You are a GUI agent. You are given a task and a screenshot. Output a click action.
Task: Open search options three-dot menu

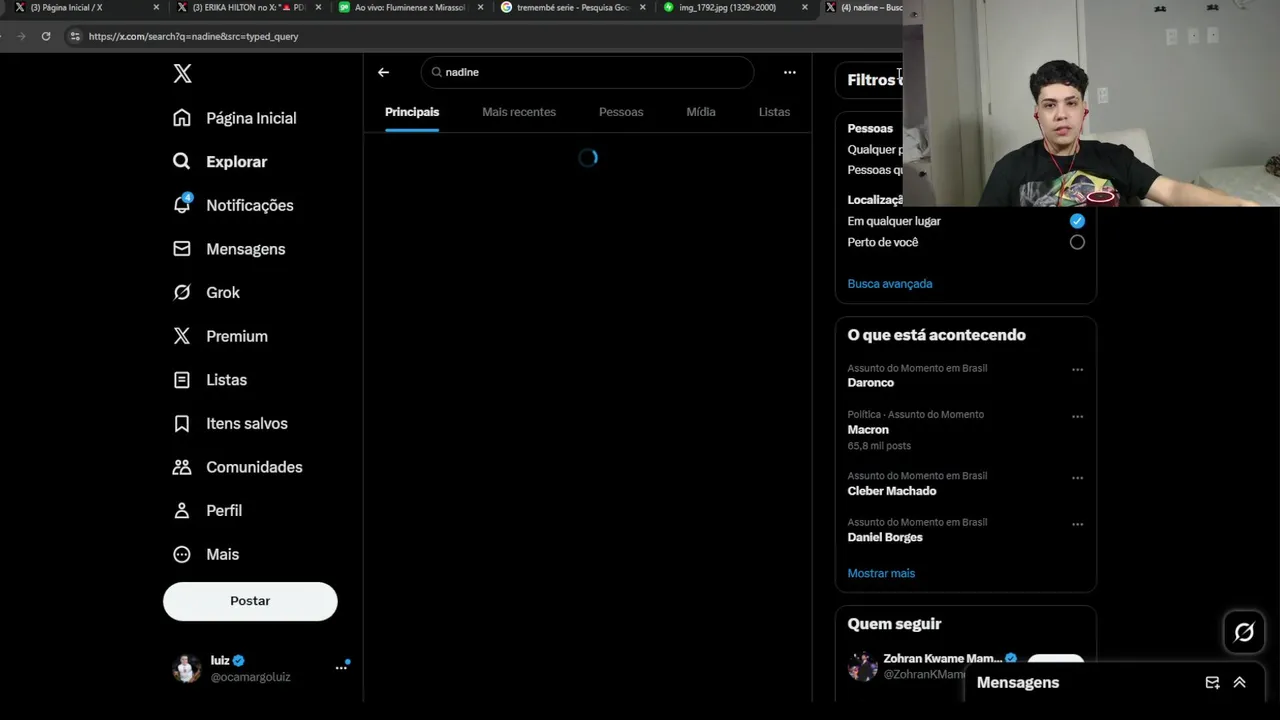click(790, 72)
